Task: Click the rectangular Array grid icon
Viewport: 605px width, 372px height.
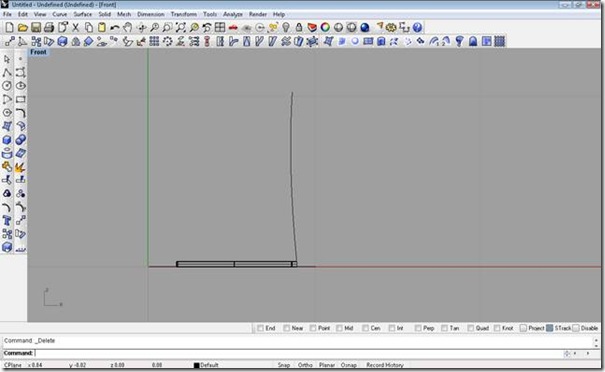Action: click(x=154, y=41)
